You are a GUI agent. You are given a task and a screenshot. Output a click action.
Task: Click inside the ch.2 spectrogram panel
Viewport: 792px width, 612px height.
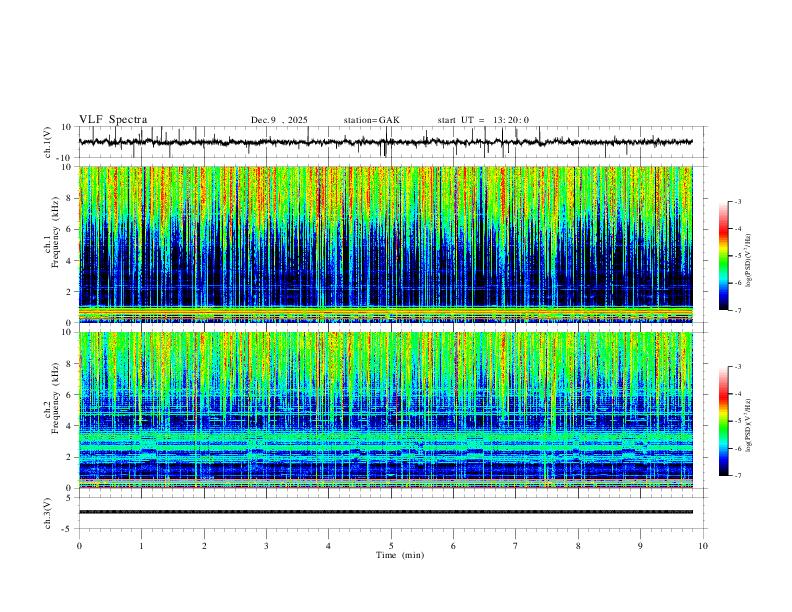coord(385,410)
